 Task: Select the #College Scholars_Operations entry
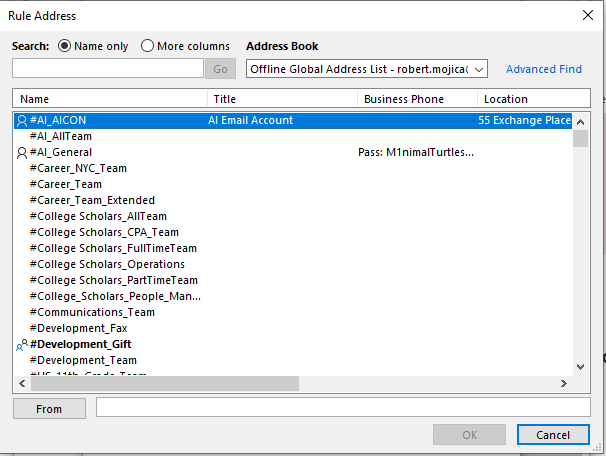(x=106, y=264)
